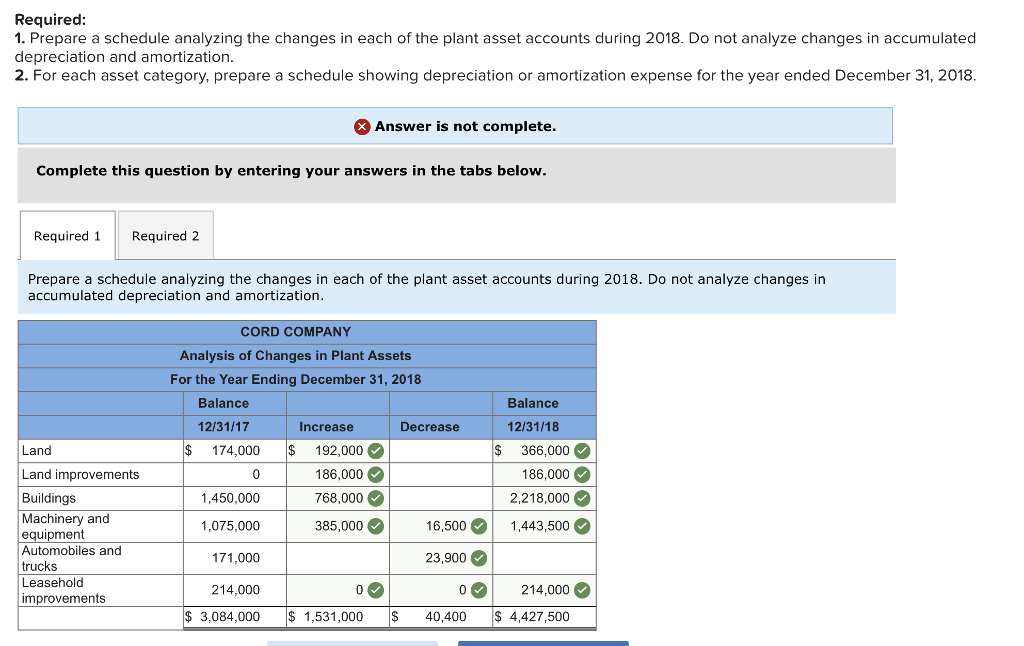Switch to the Required 2 tab
Screen dimensions: 1024x646
pyautogui.click(x=165, y=235)
